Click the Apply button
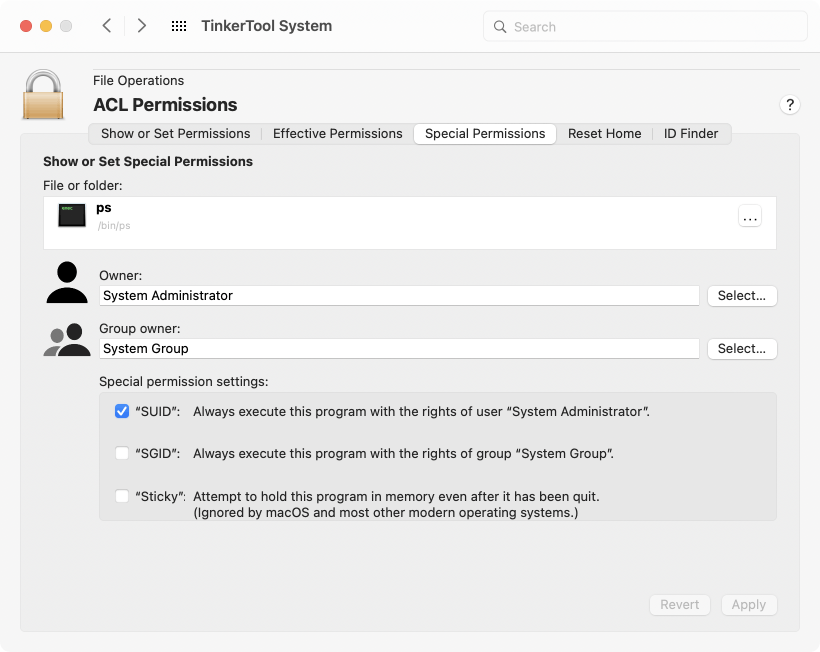Screen dimensions: 820x652 tap(749, 605)
